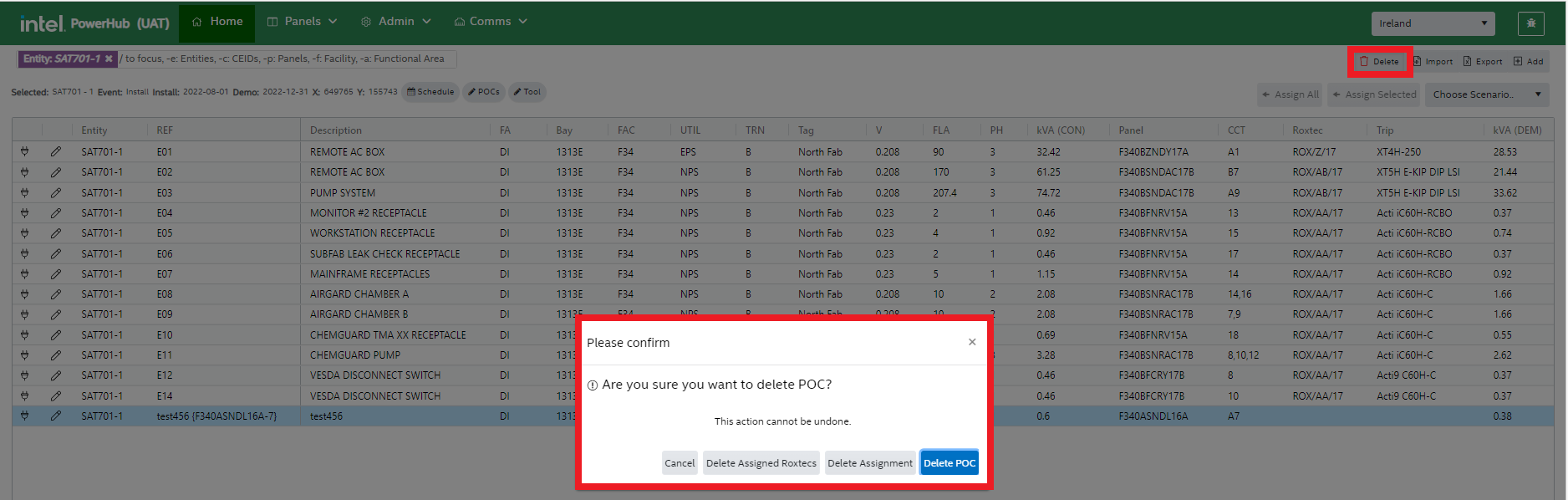The height and width of the screenshot is (500, 1568).
Task: Open the Schedule calendar button
Action: 430,92
